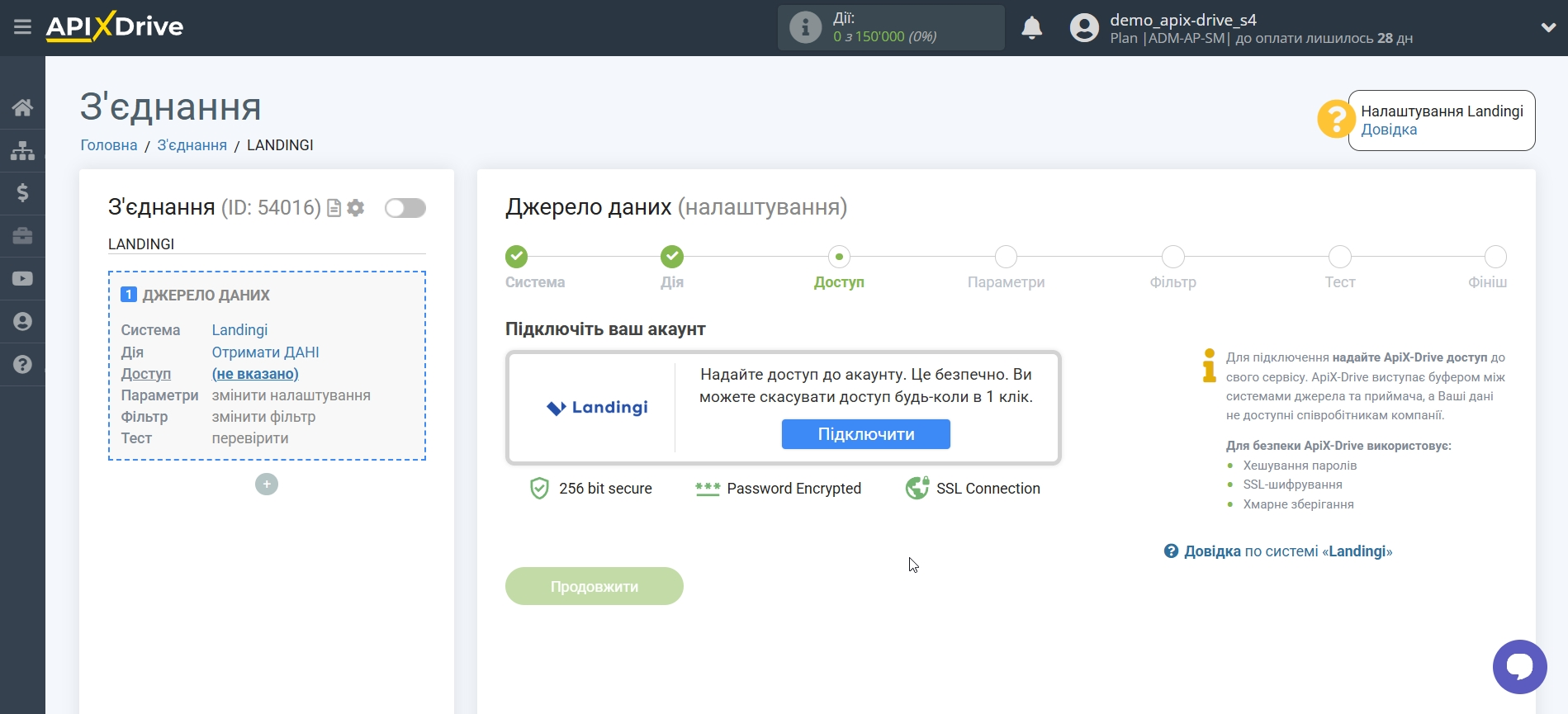Open profile icon in sidebar

pos(22,322)
